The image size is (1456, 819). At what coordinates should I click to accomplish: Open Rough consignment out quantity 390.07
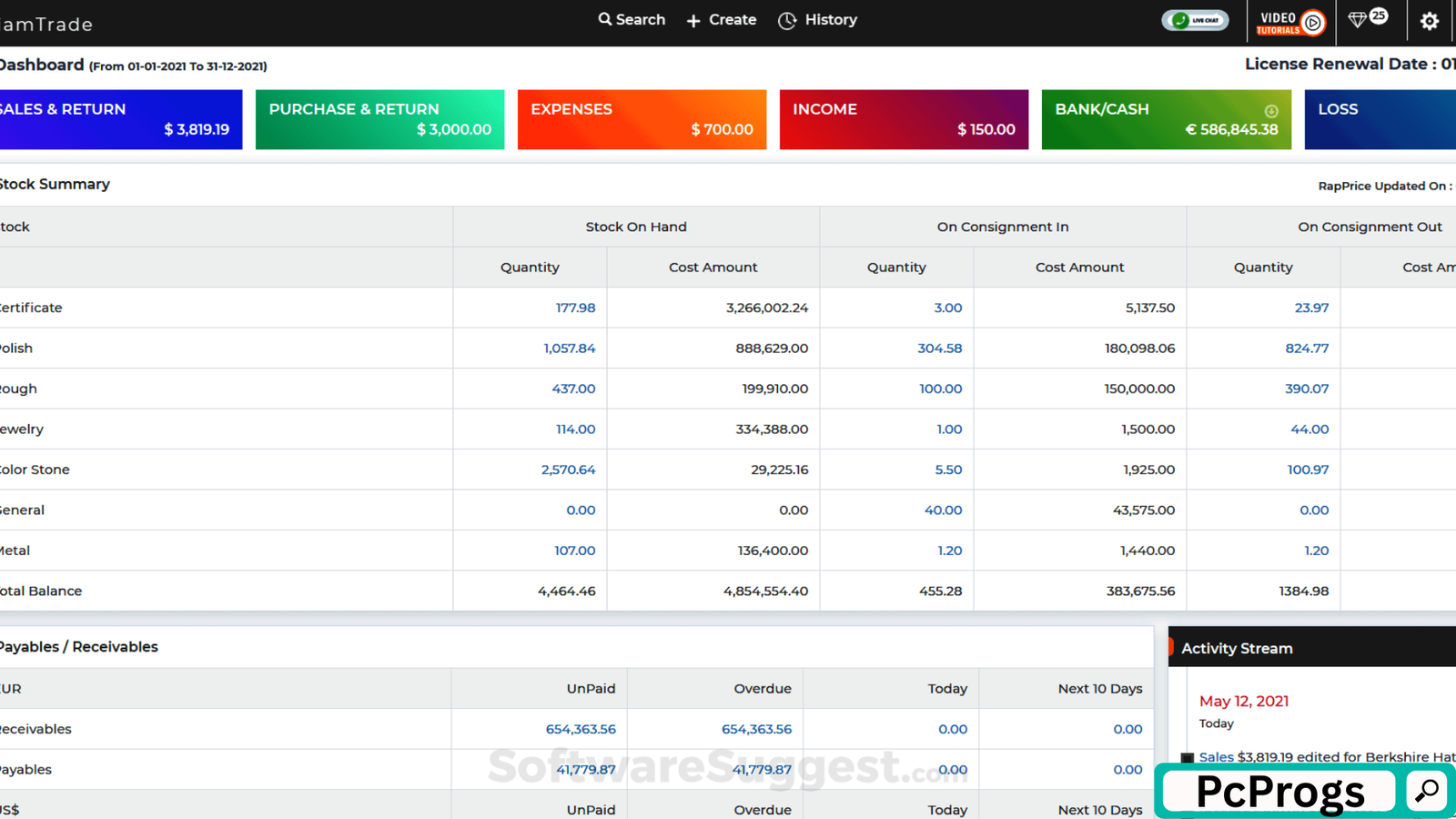1307,389
